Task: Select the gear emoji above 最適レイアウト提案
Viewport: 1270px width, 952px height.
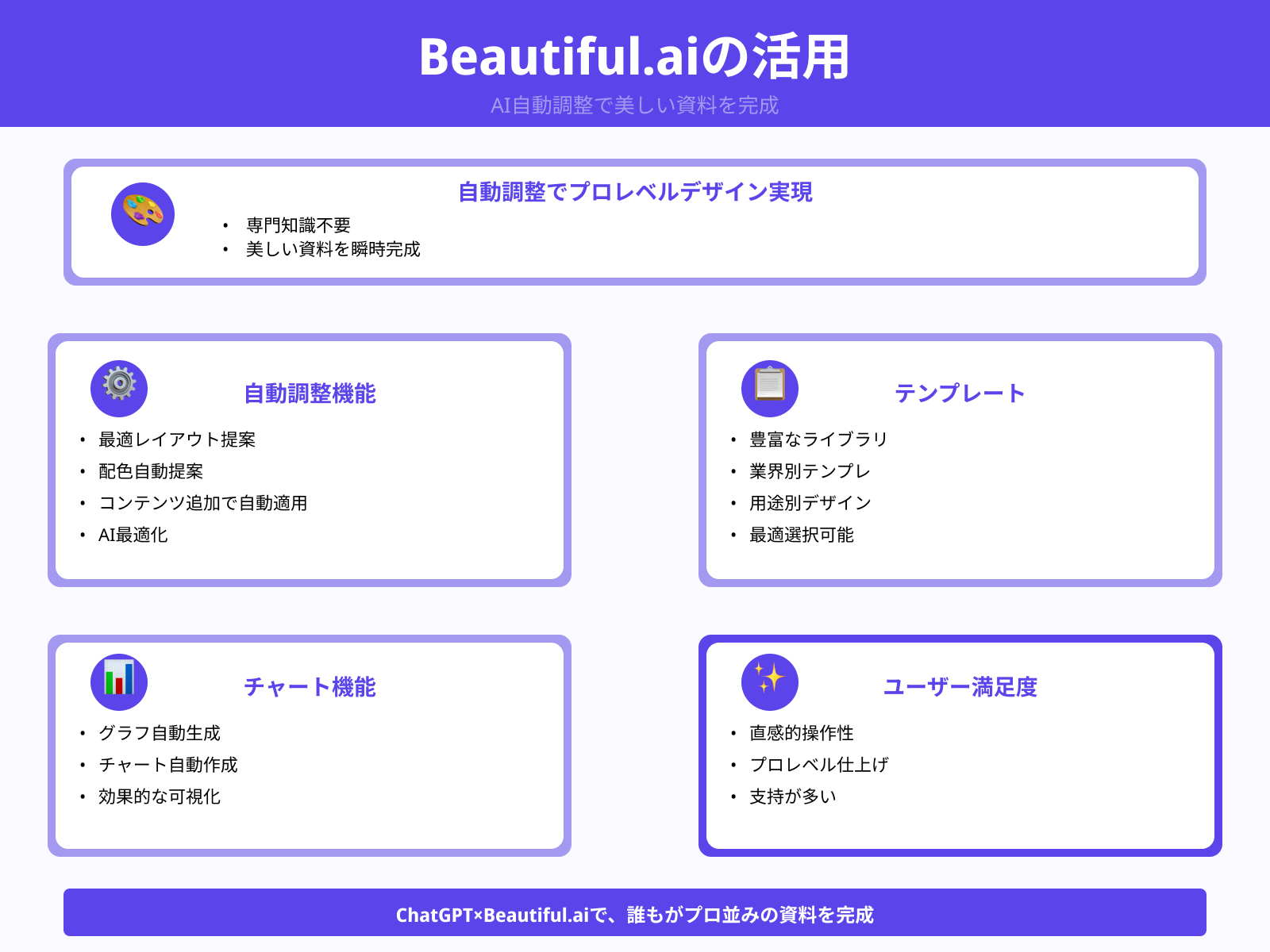Action: [119, 389]
